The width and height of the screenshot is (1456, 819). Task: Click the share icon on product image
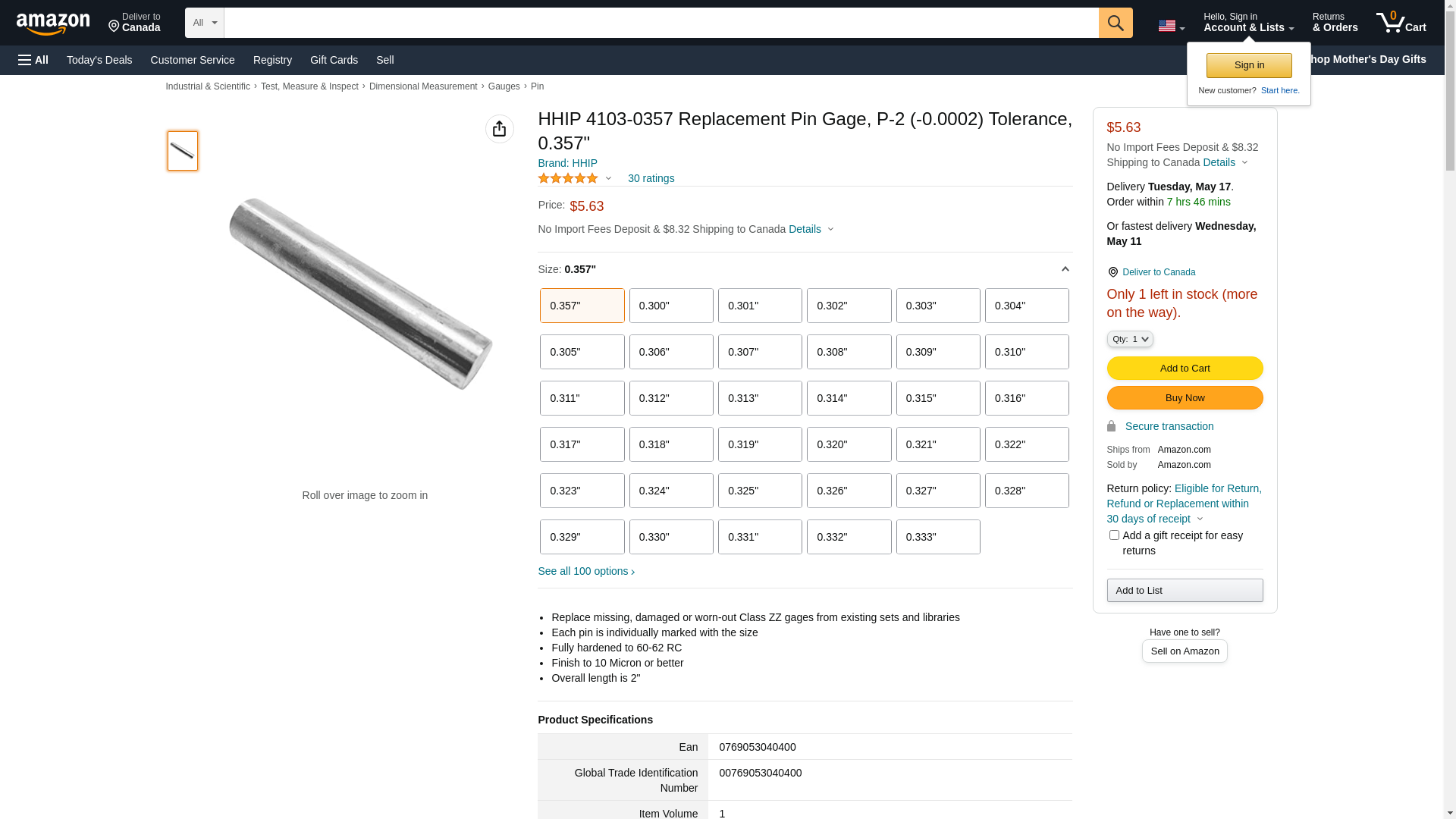coord(499,130)
